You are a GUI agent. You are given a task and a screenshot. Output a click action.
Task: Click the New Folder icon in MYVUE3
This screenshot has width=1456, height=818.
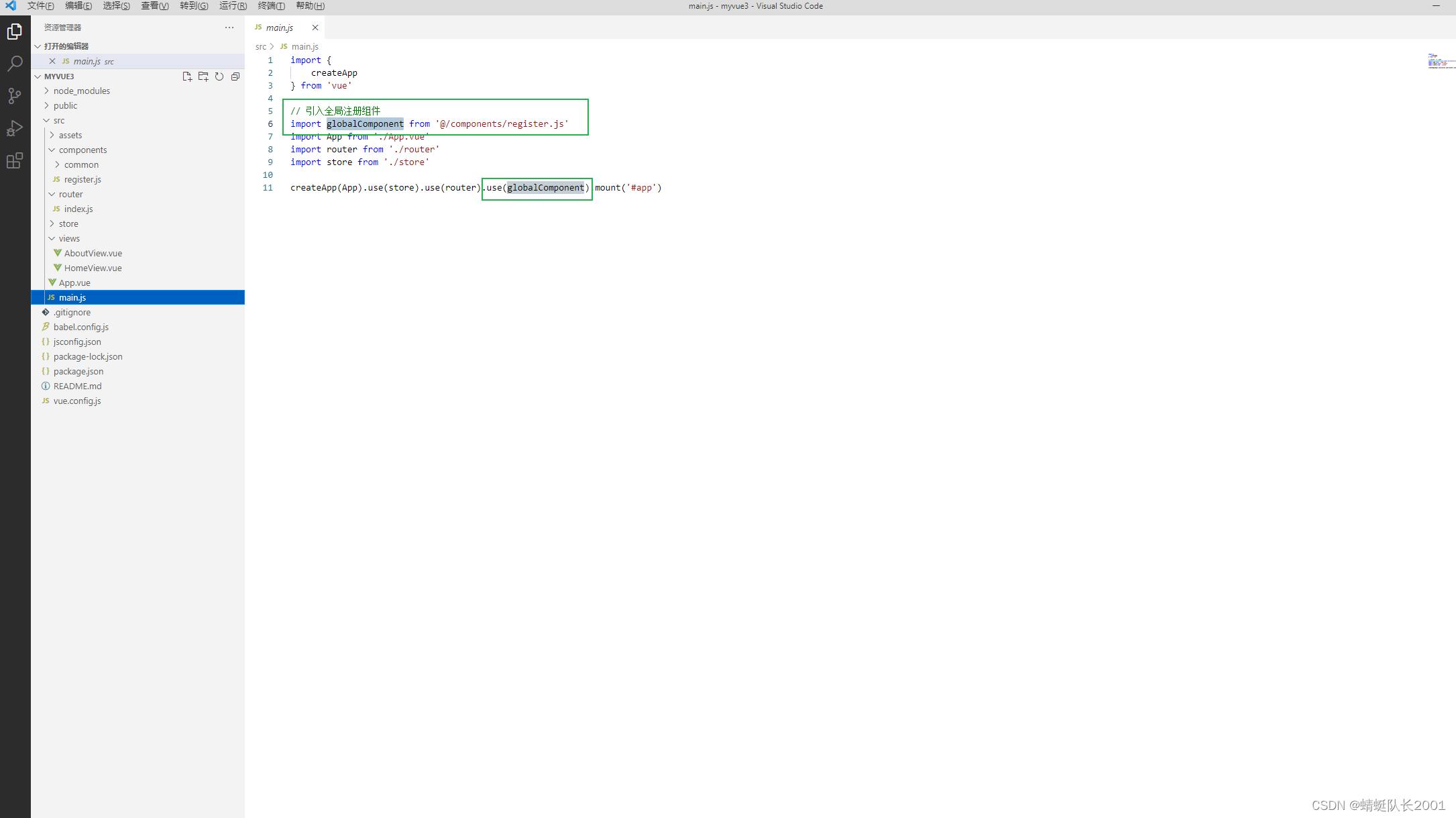pos(203,76)
